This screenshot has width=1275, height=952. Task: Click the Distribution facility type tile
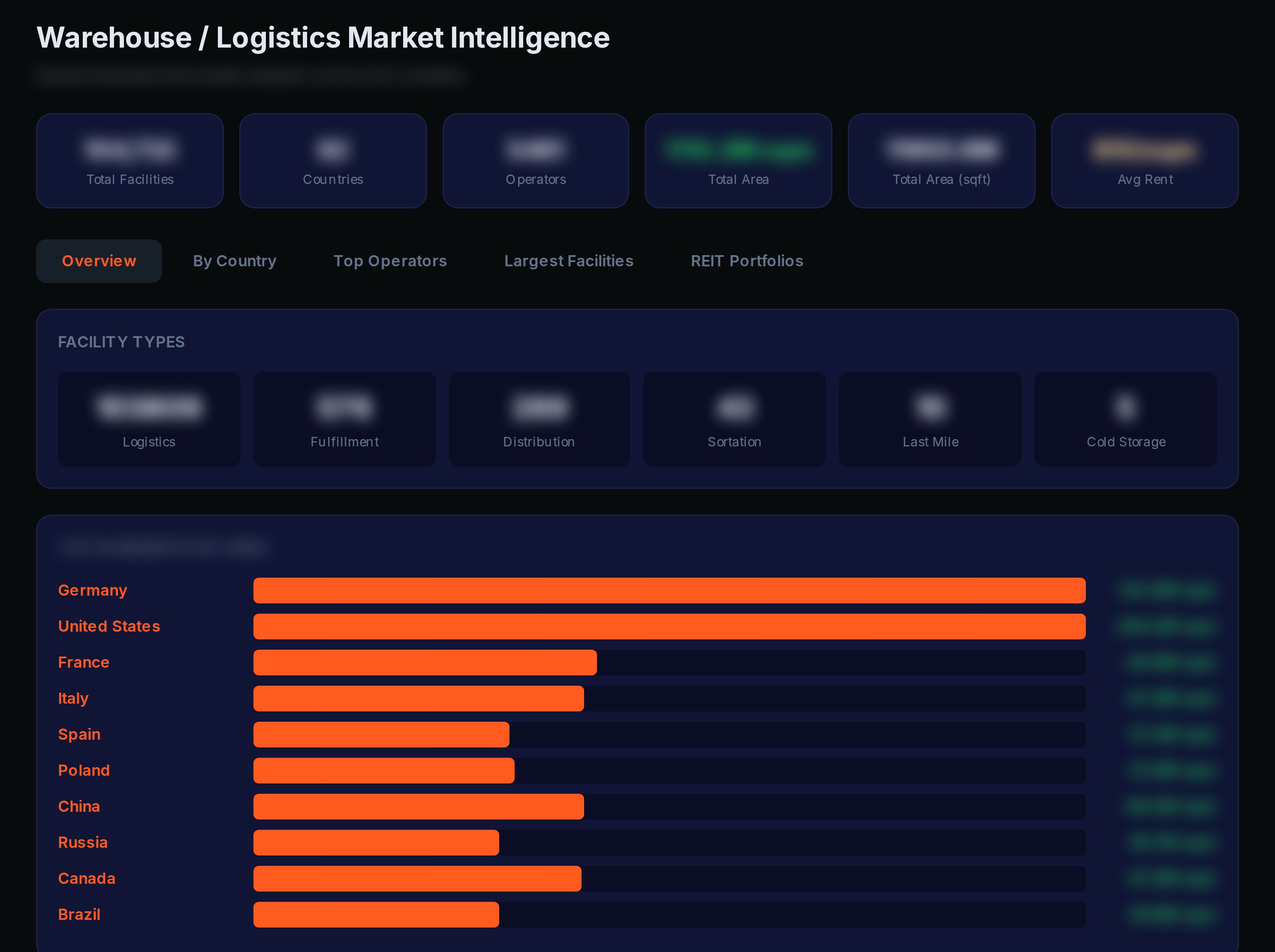539,419
